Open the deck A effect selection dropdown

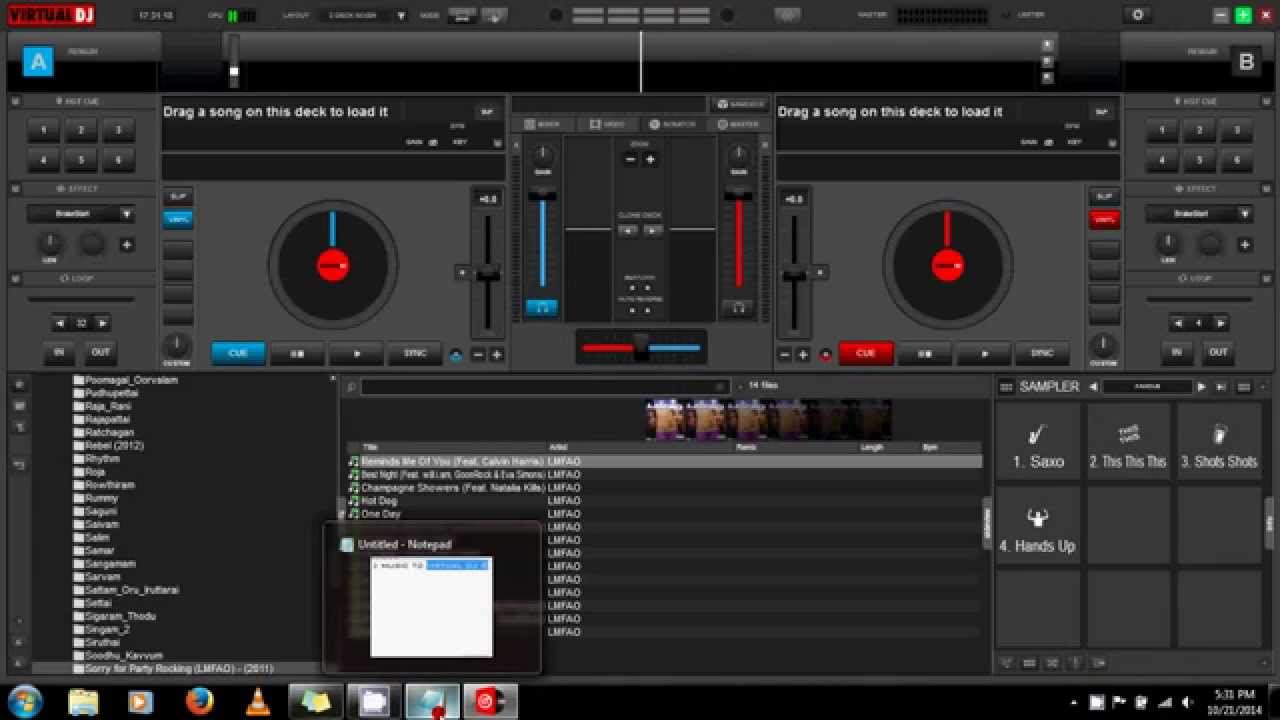pos(127,214)
